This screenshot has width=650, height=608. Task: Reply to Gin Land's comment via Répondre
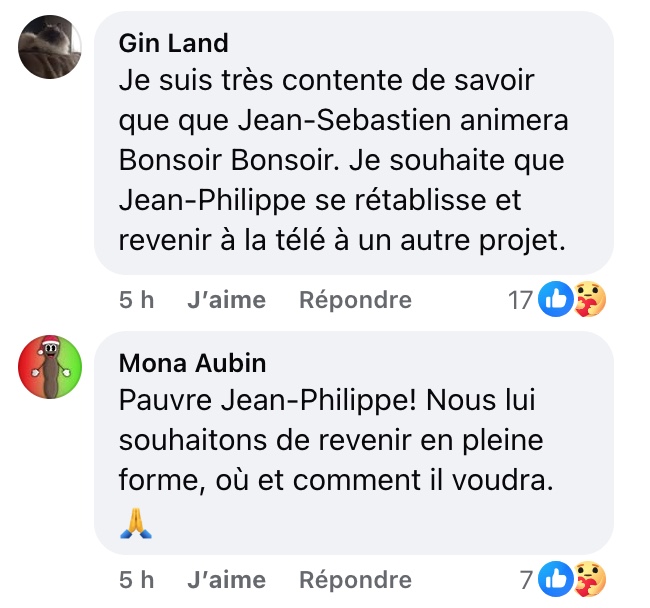pyautogui.click(x=355, y=299)
